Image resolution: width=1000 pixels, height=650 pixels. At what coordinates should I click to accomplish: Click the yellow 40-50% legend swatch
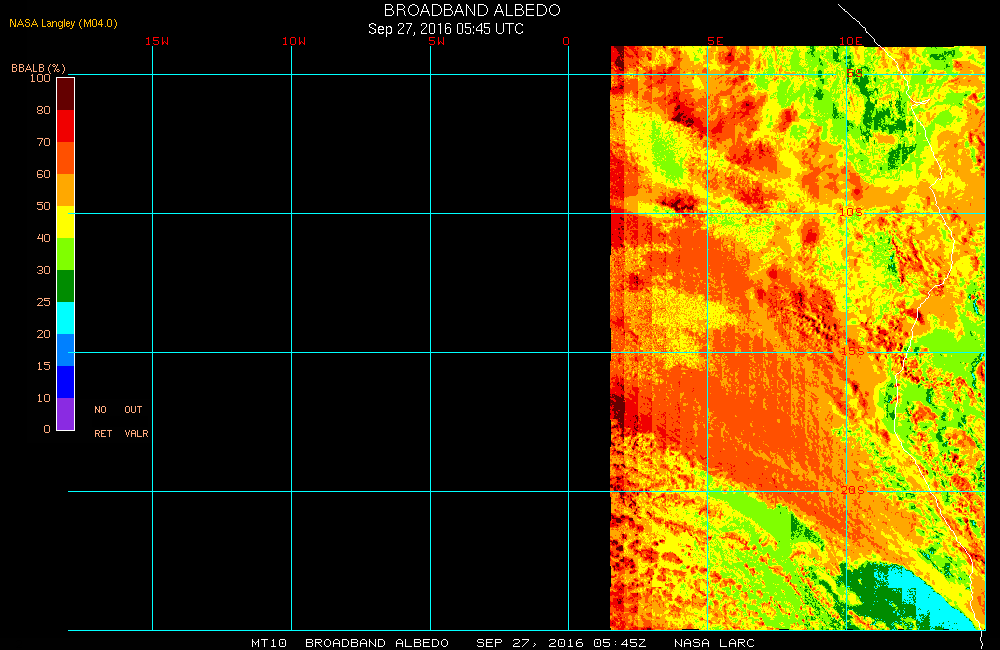[x=66, y=222]
